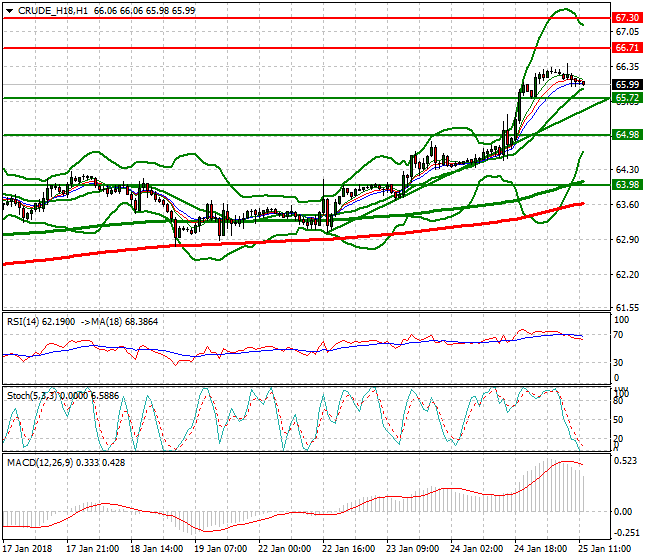Screen dimensions: 650x560
Task: Click the 24 Jan 18:00 time label
Action: [541, 549]
